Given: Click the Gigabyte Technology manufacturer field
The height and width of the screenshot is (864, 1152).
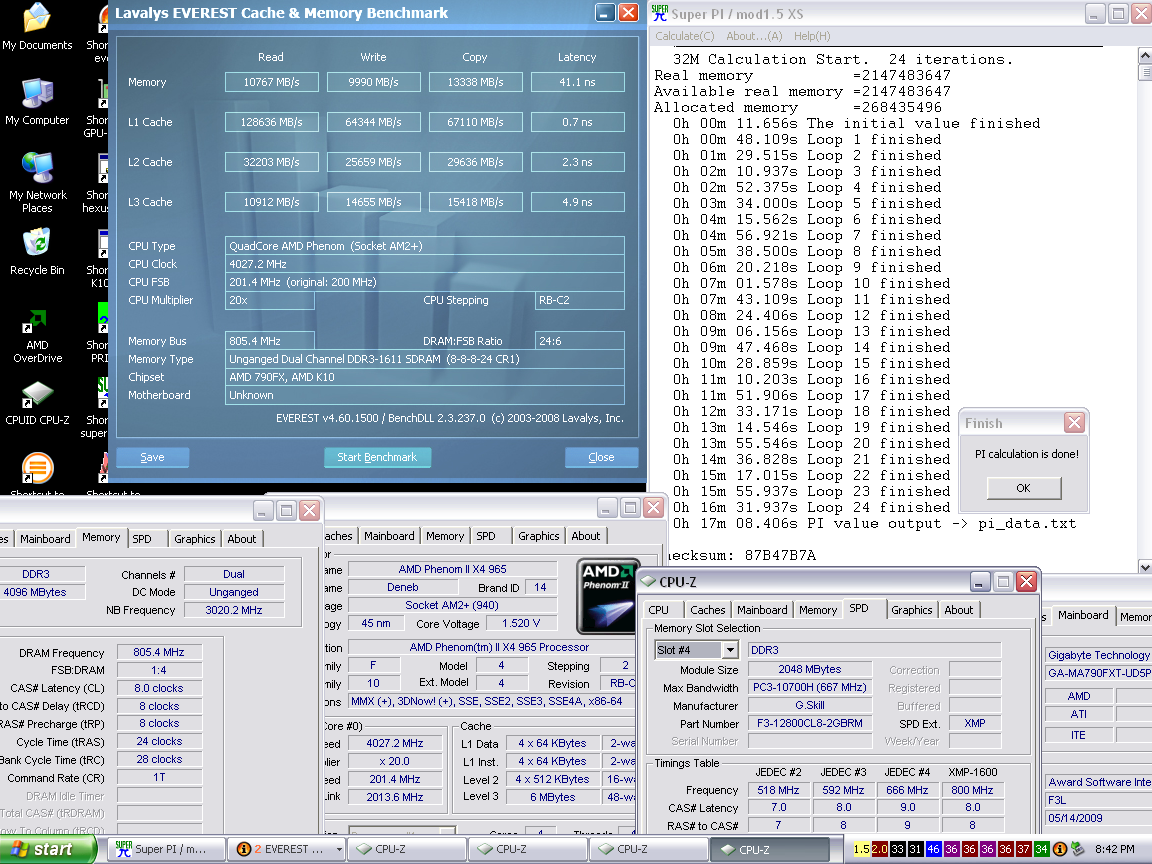Looking at the screenshot, I should click(1098, 655).
